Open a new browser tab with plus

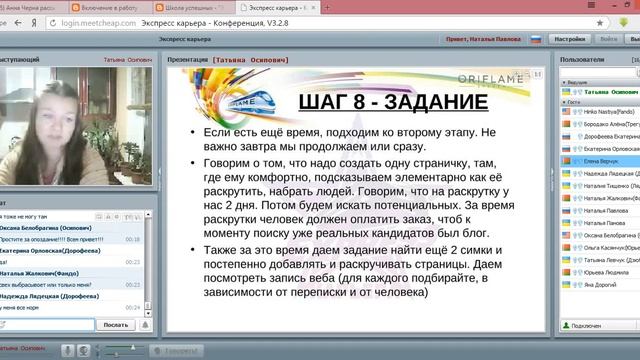(x=327, y=7)
